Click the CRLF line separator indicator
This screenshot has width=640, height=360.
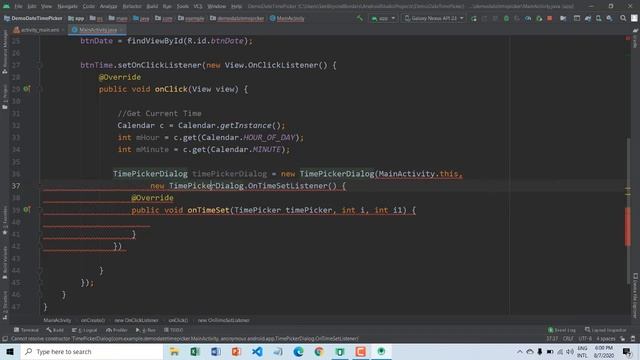click(x=568, y=339)
